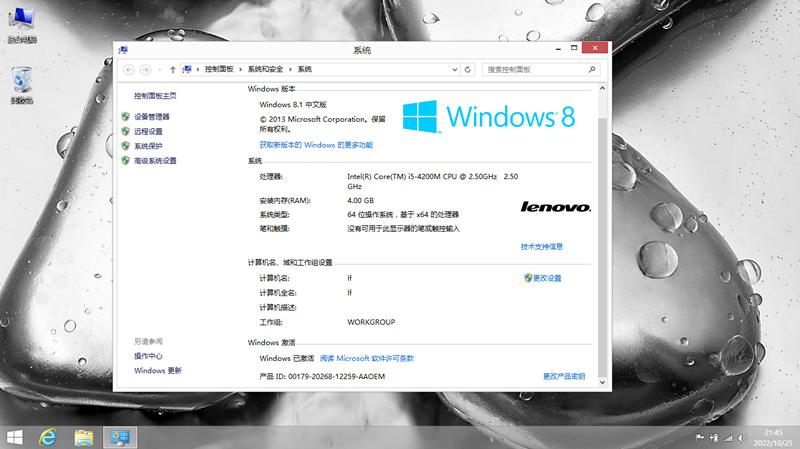This screenshot has height=449, width=800.
Task: Click the up-one-level arrow
Action: pyautogui.click(x=172, y=69)
